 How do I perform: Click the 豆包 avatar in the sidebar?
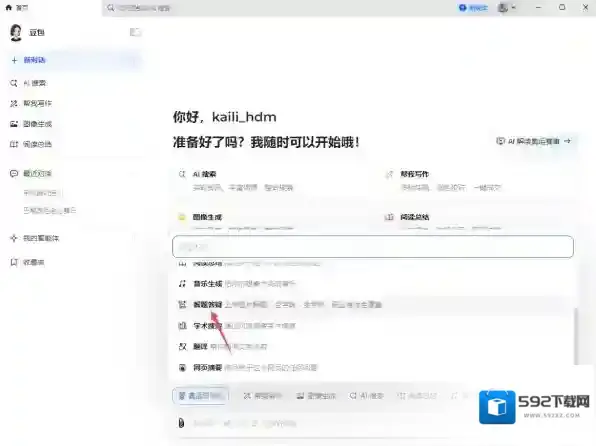point(16,33)
